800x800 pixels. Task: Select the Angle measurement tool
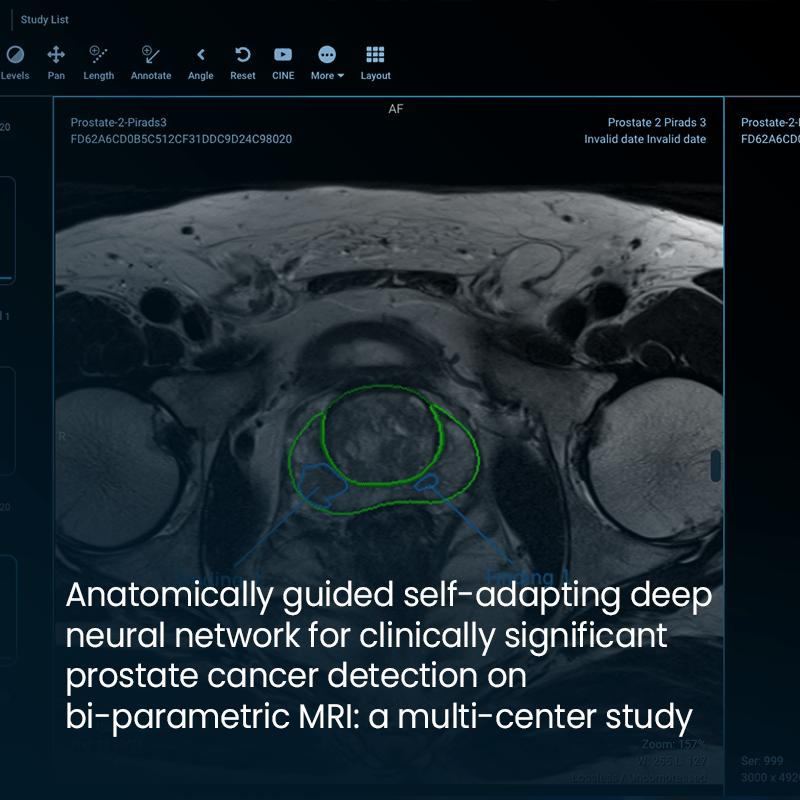(200, 58)
